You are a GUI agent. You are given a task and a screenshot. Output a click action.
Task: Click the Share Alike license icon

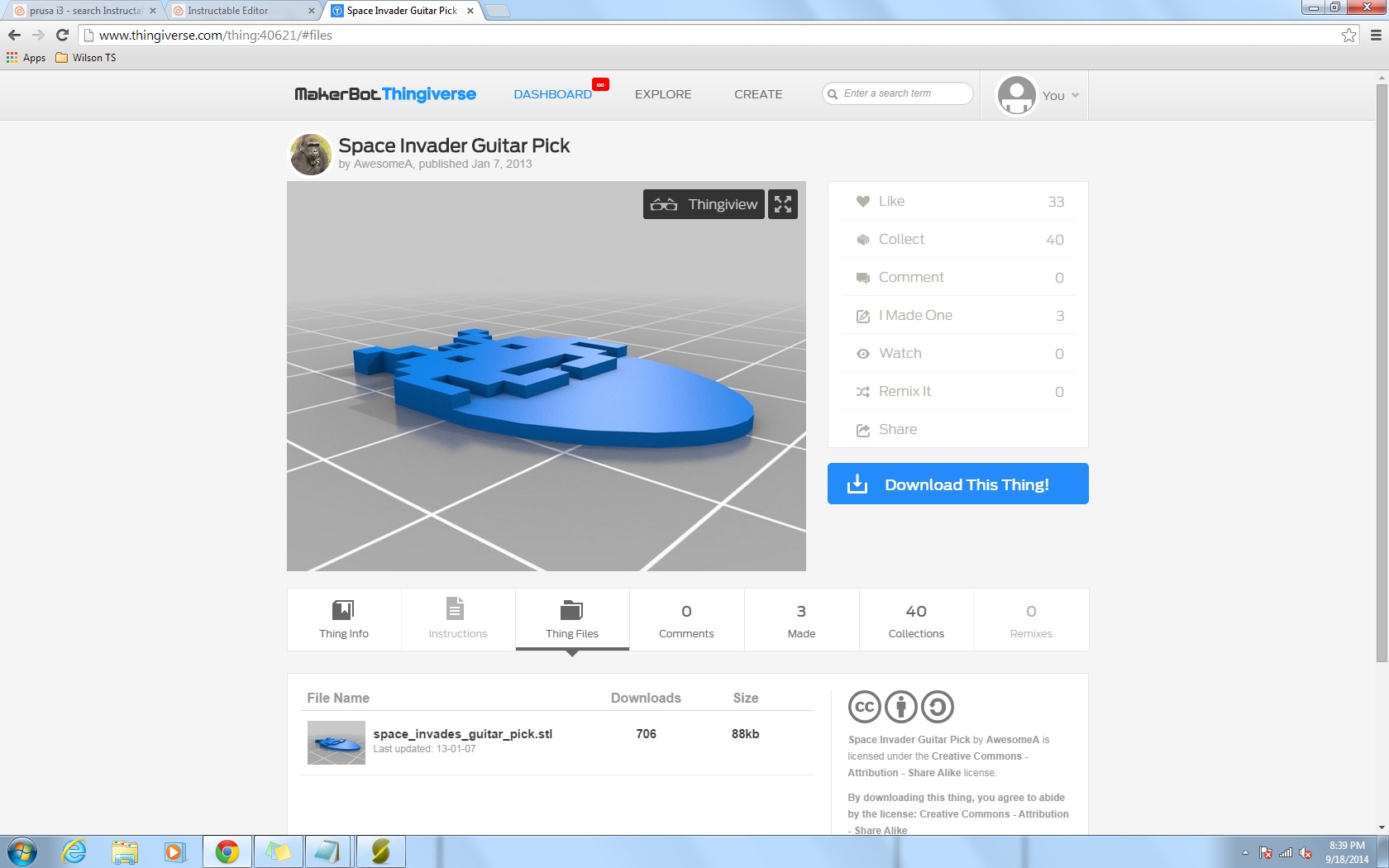pos(938,707)
